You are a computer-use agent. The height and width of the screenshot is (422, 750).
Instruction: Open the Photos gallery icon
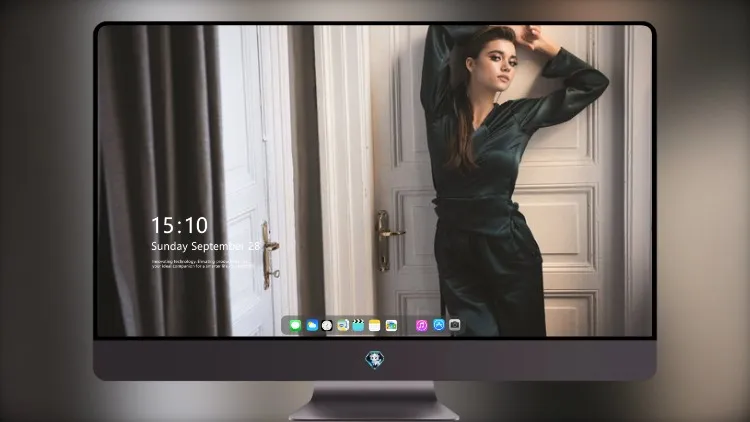[x=391, y=325]
